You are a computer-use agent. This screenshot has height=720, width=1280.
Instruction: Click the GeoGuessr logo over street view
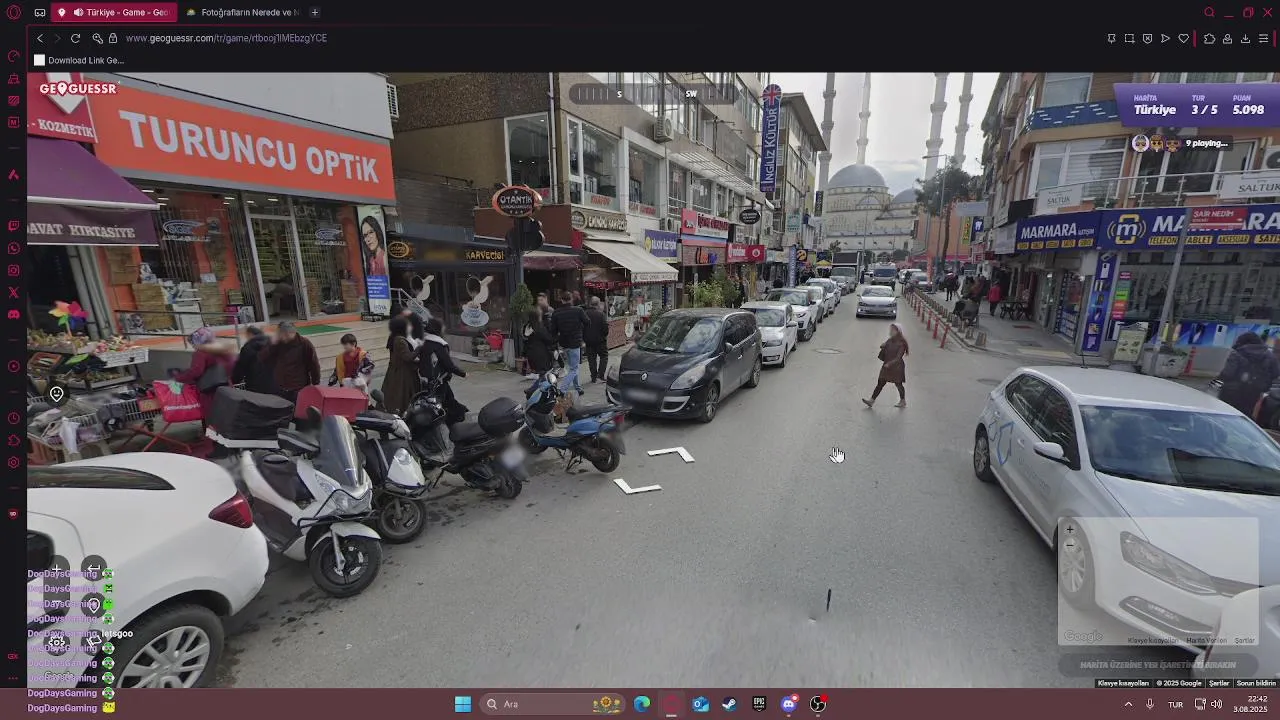pyautogui.click(x=77, y=89)
